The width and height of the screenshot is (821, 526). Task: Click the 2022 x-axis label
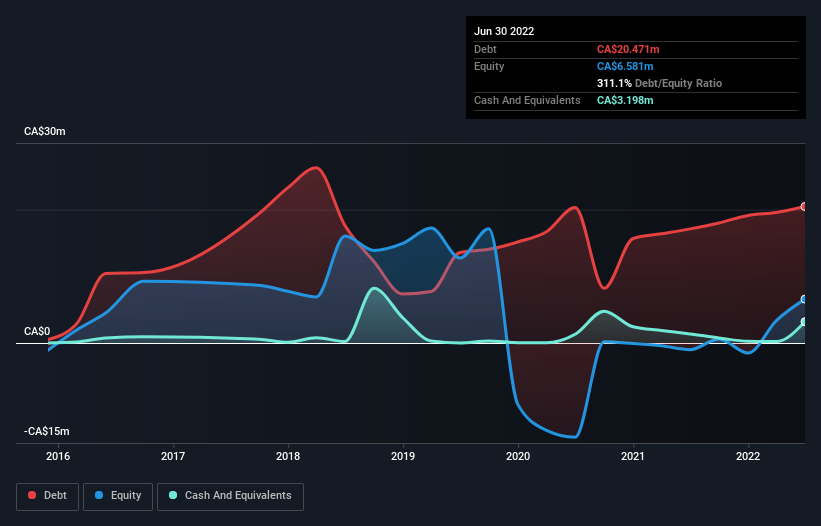coord(748,456)
